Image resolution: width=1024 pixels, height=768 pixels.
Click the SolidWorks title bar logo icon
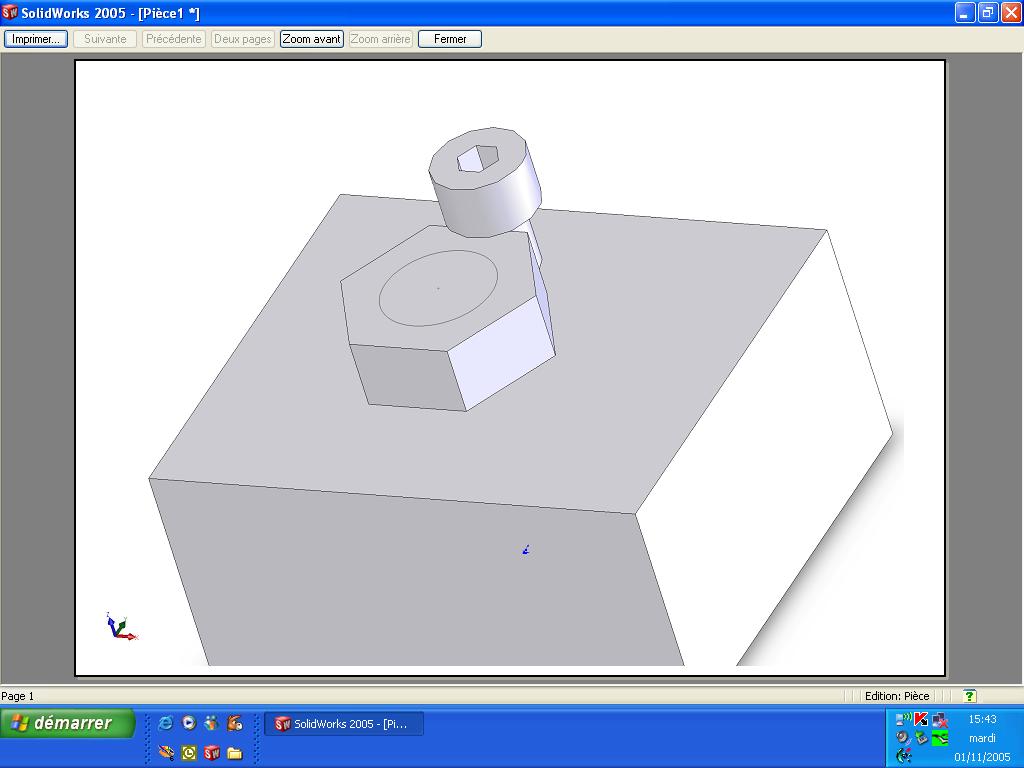tap(10, 13)
